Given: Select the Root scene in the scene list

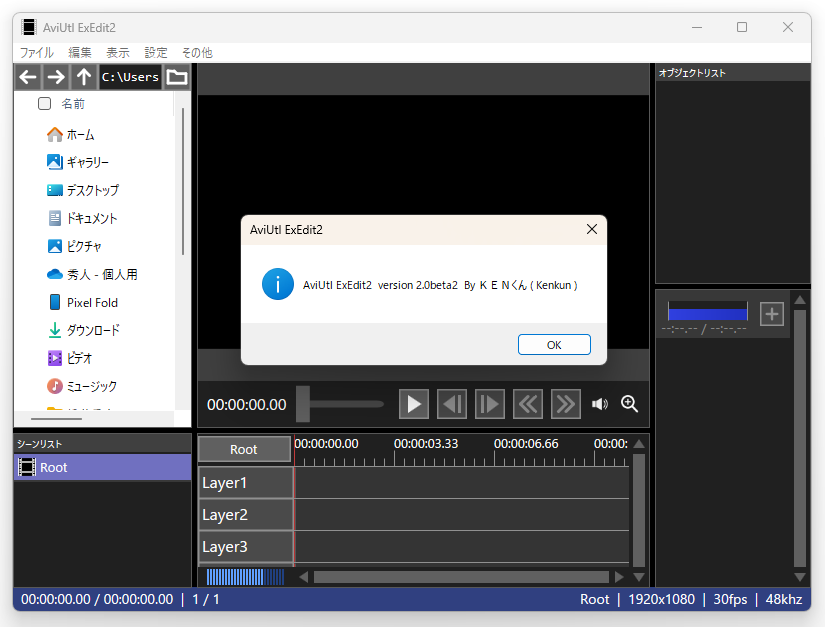Looking at the screenshot, I should pos(55,467).
